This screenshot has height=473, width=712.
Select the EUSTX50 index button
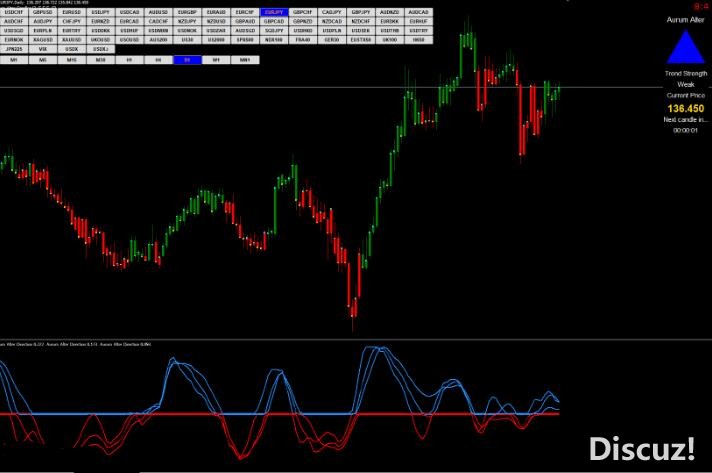(x=361, y=40)
